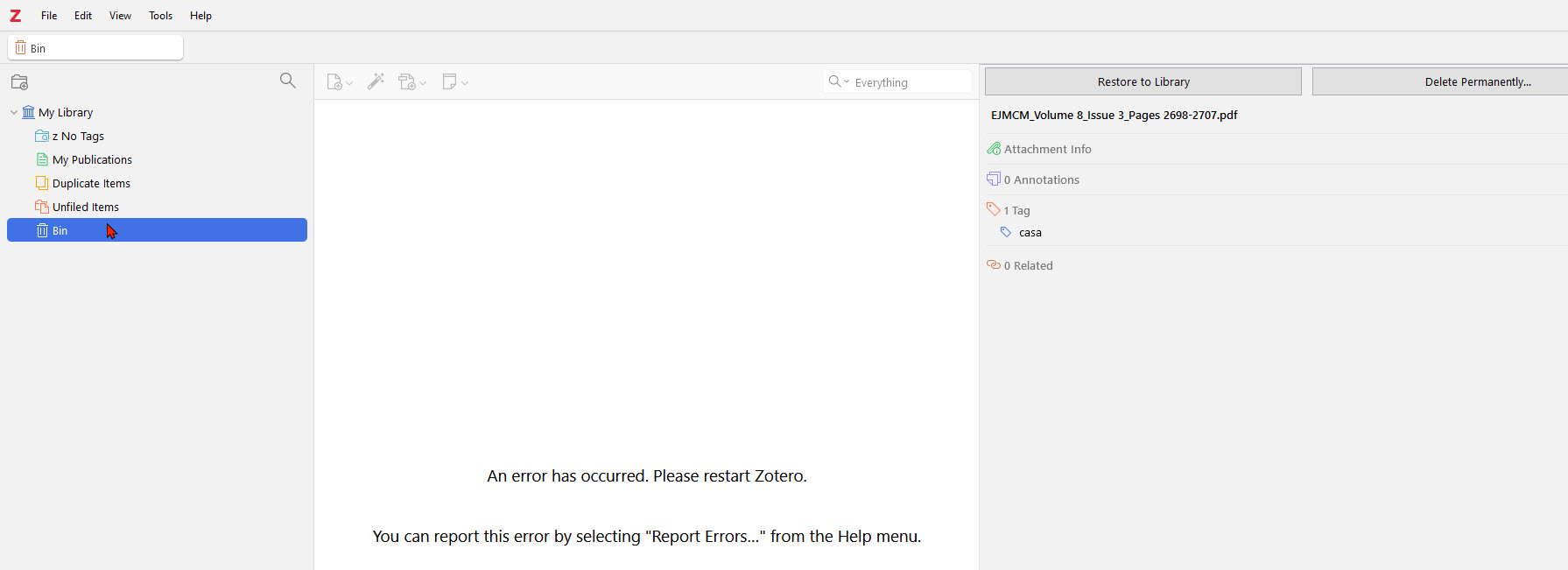Click the Duplicate Items icon
This screenshot has width=1568, height=570.
(41, 184)
